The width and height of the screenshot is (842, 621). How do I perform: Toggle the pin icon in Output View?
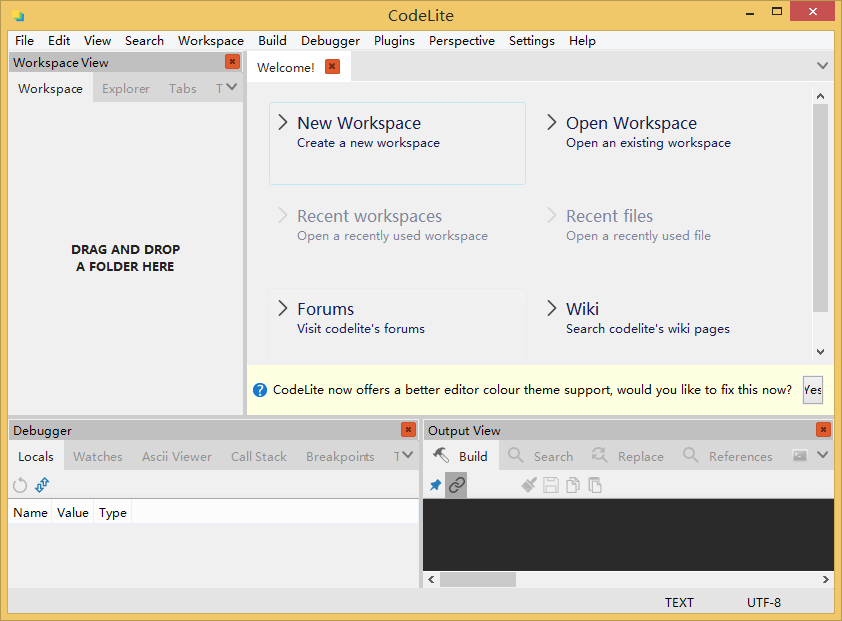click(x=435, y=485)
